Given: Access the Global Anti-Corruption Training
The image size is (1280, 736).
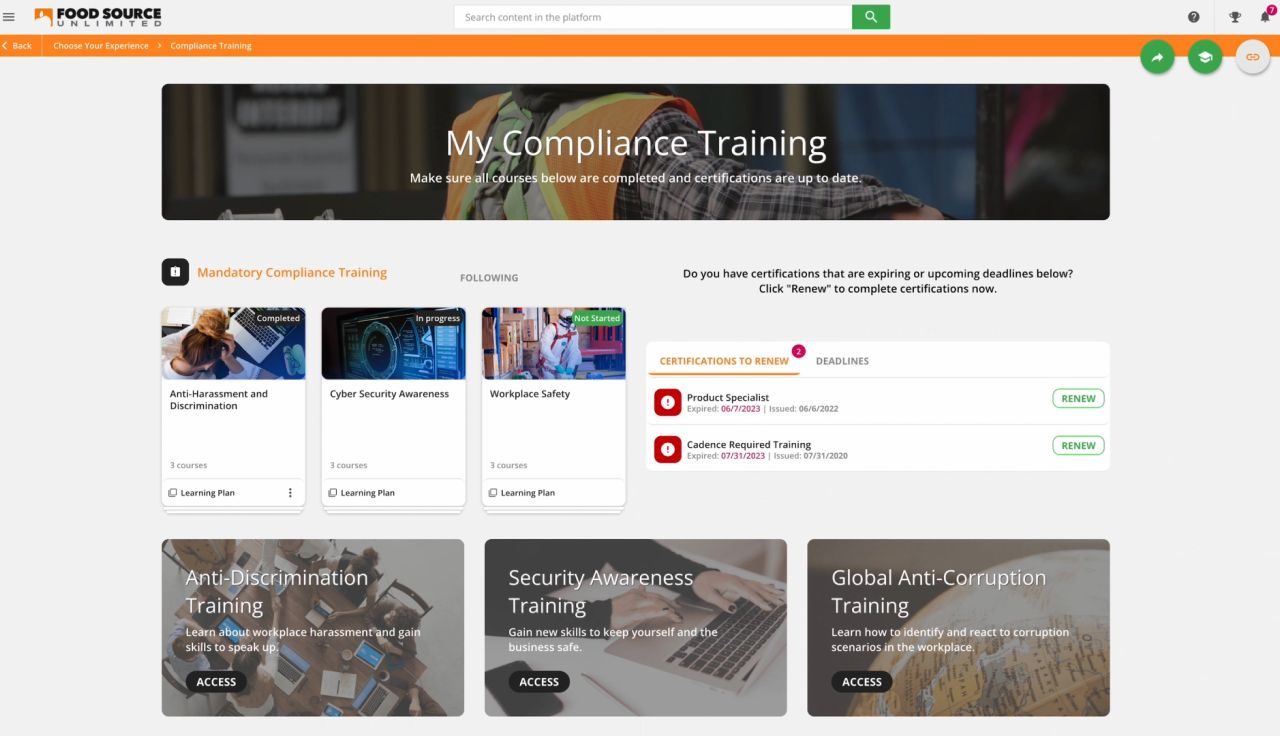Looking at the screenshot, I should 861,682.
